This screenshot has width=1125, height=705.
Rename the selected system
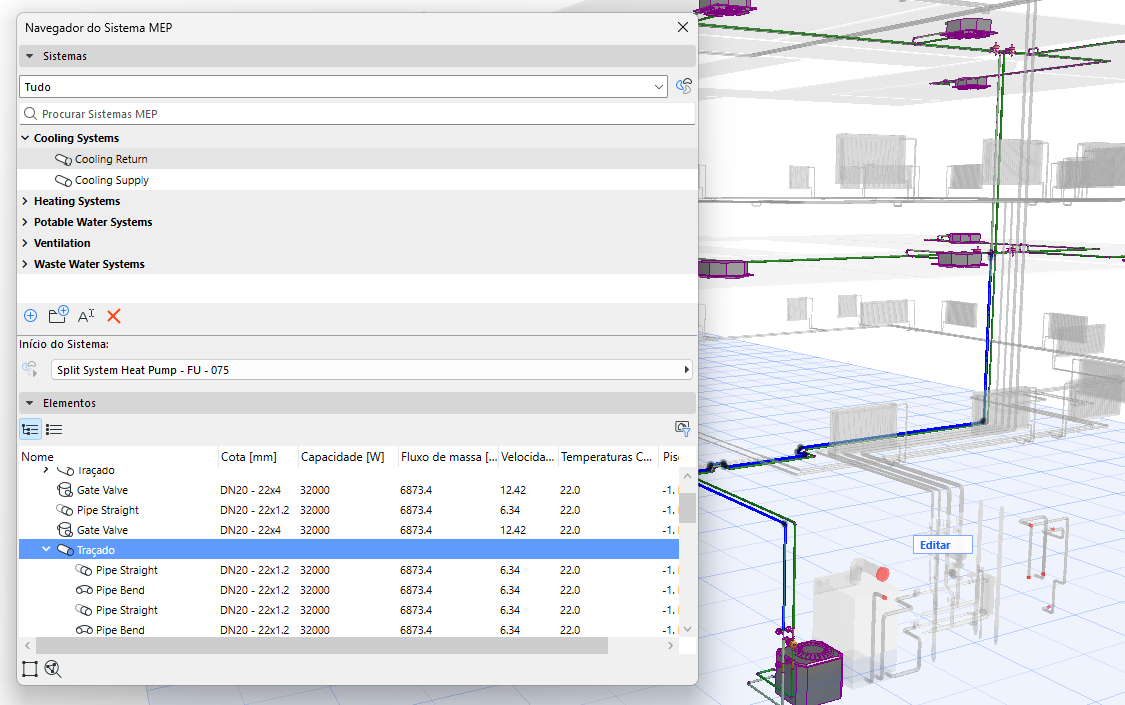coord(86,316)
